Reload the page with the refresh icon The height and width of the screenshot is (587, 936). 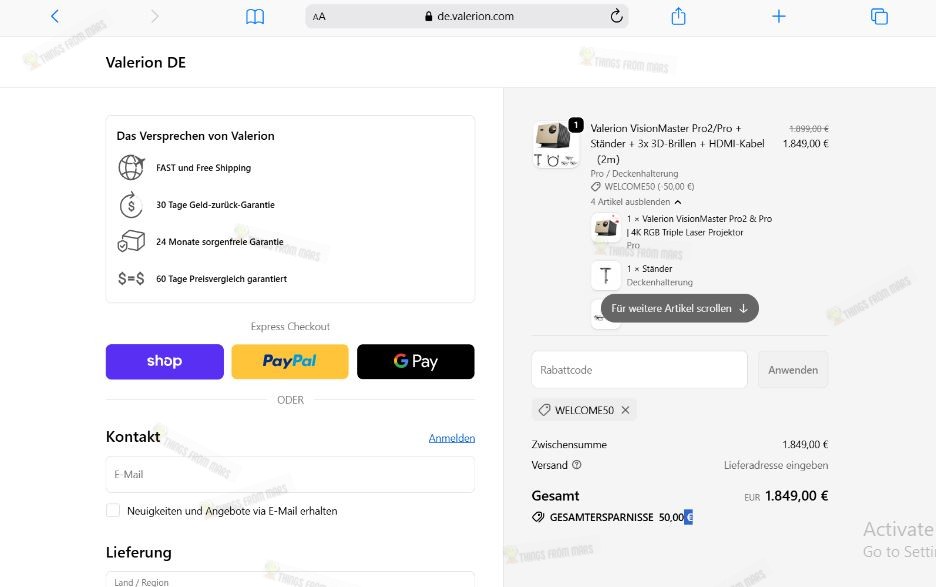click(x=616, y=16)
